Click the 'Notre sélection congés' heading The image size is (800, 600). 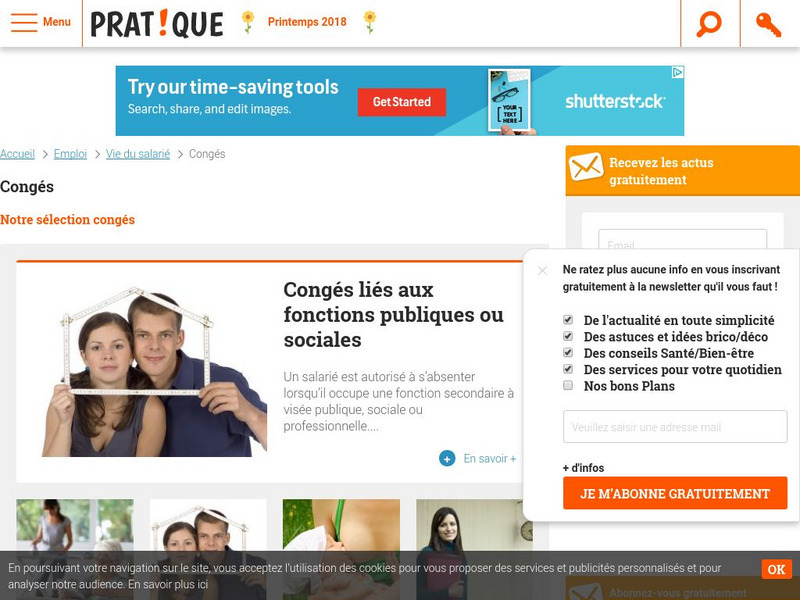click(67, 219)
